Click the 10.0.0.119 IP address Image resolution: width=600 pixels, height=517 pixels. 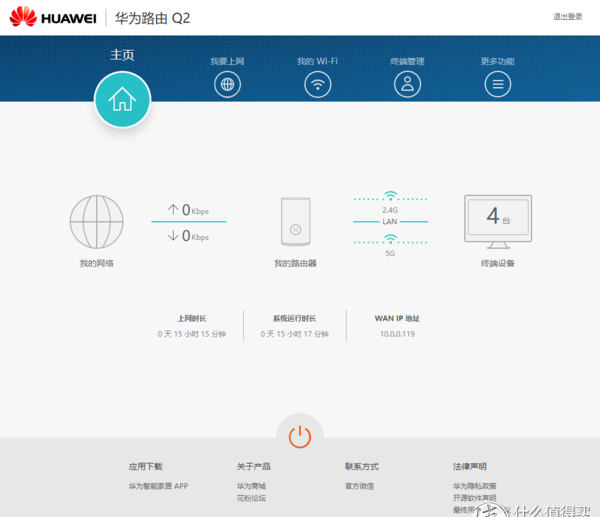[397, 334]
